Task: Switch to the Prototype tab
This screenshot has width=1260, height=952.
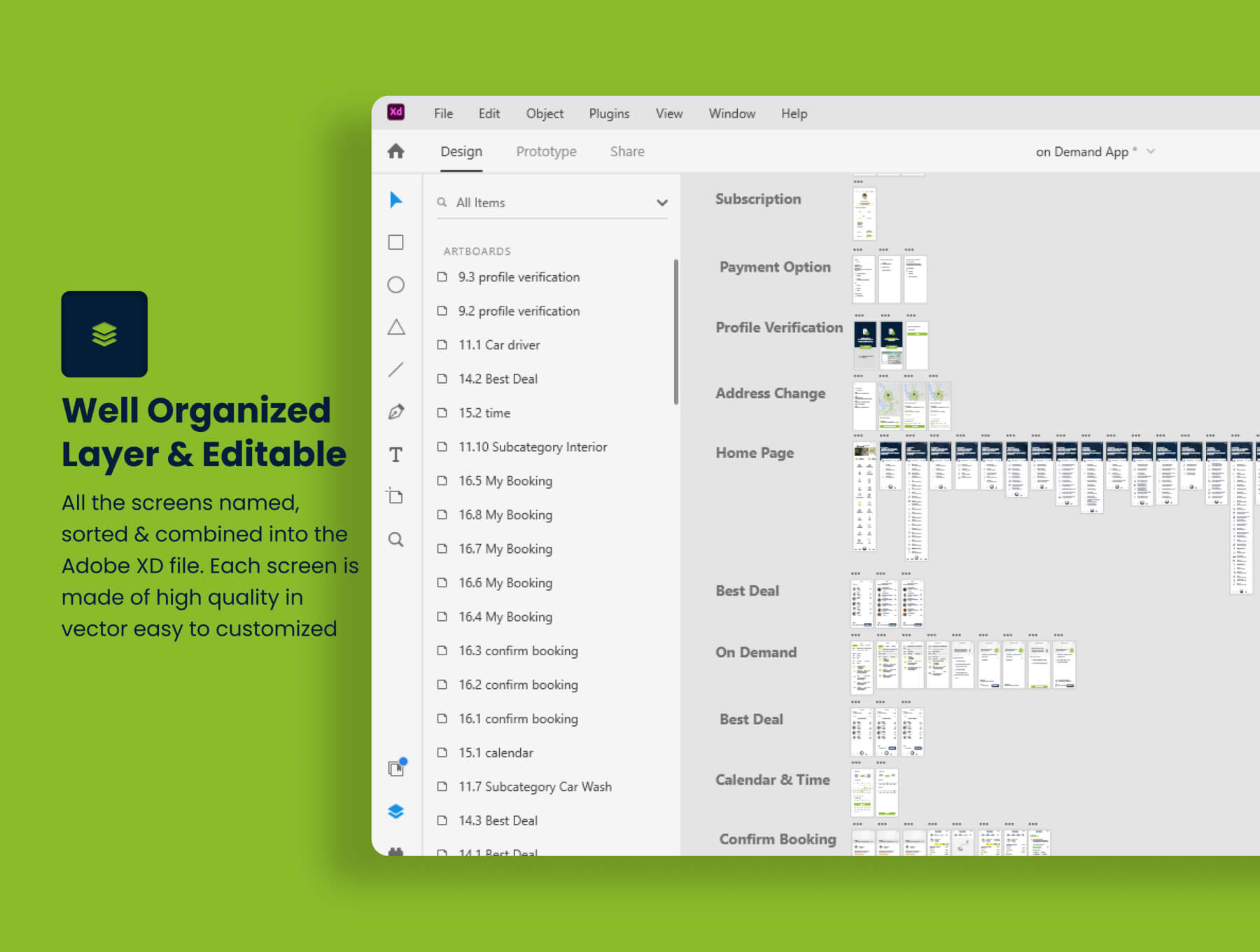Action: point(546,152)
